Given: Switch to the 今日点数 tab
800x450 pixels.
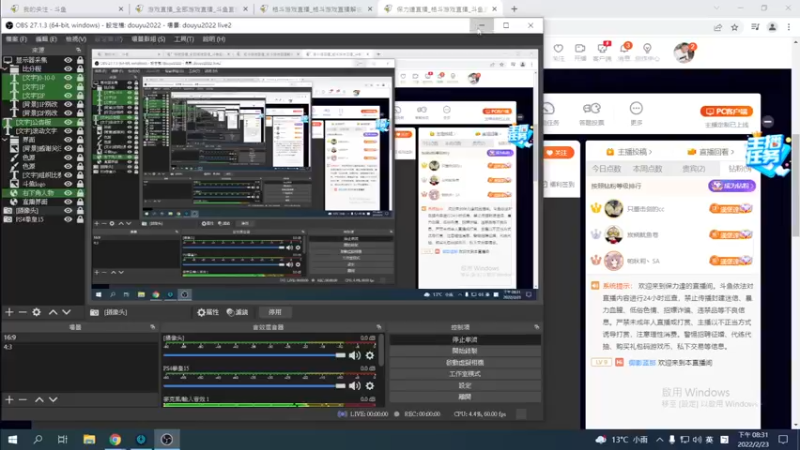Looking at the screenshot, I should [x=606, y=168].
